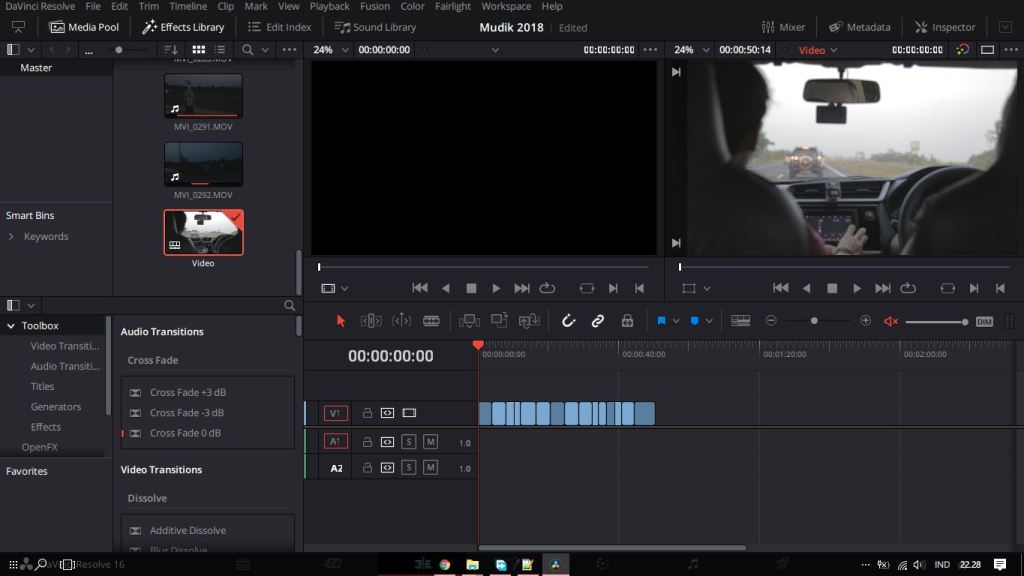Solo the A2 audio track
1024x576 pixels.
coord(409,466)
